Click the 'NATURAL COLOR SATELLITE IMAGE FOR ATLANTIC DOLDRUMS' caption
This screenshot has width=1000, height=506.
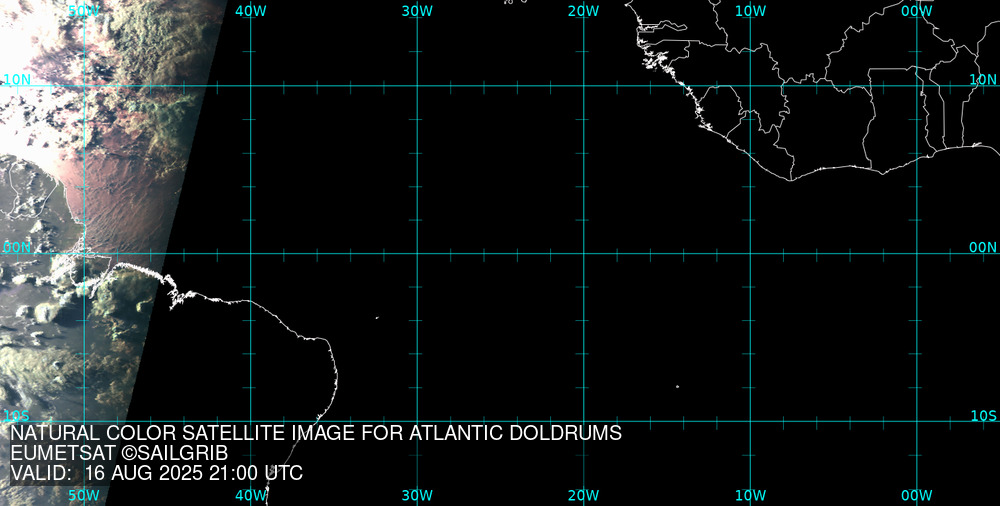[x=316, y=433]
